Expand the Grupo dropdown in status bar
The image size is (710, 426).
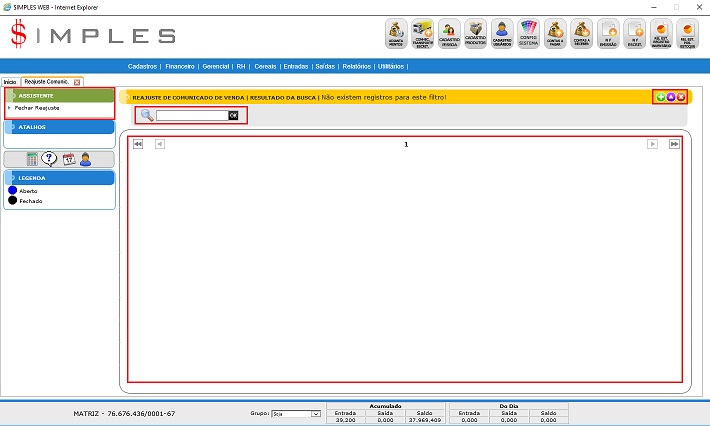click(315, 413)
